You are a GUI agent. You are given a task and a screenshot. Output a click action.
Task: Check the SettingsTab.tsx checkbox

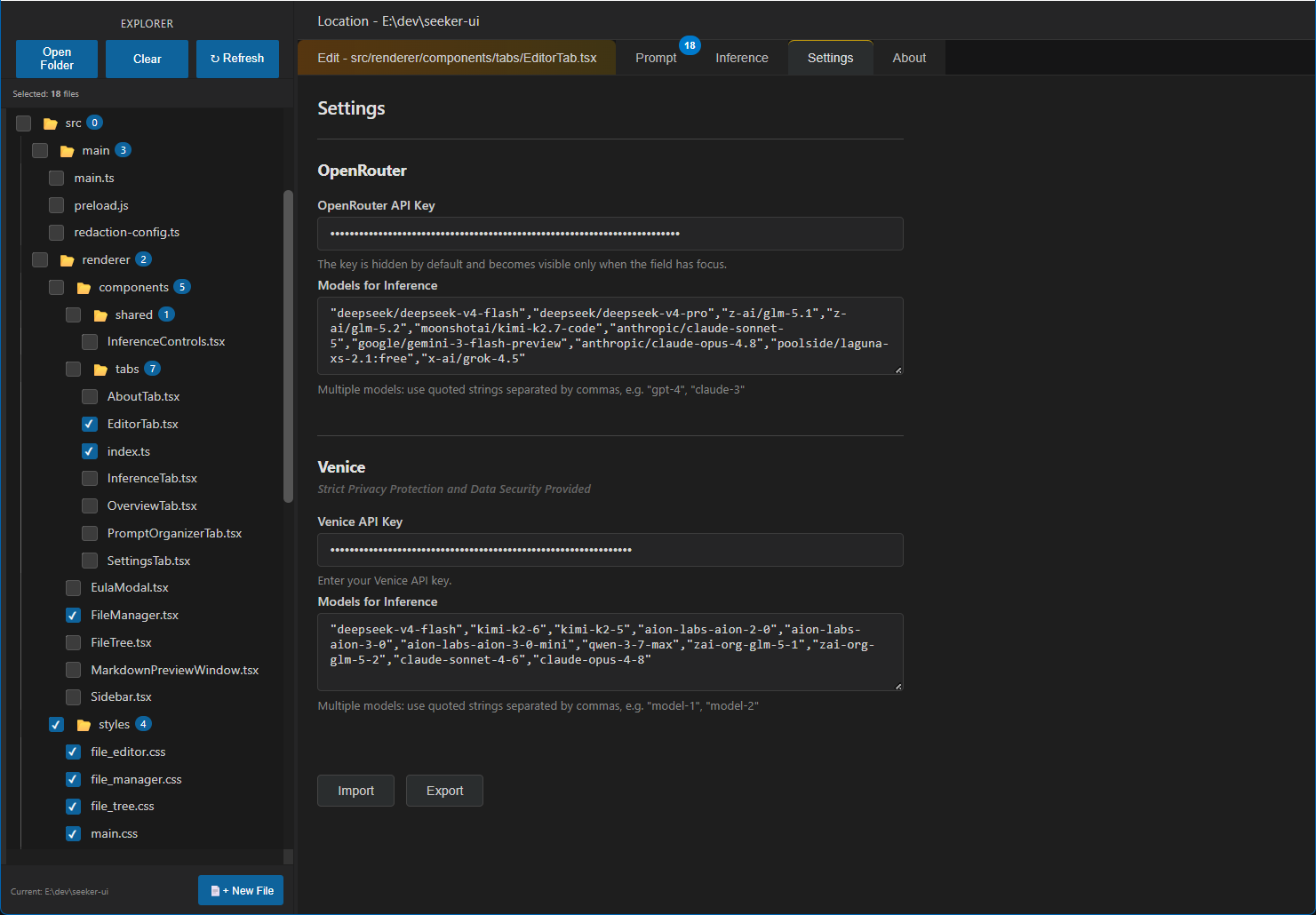pyautogui.click(x=89, y=561)
